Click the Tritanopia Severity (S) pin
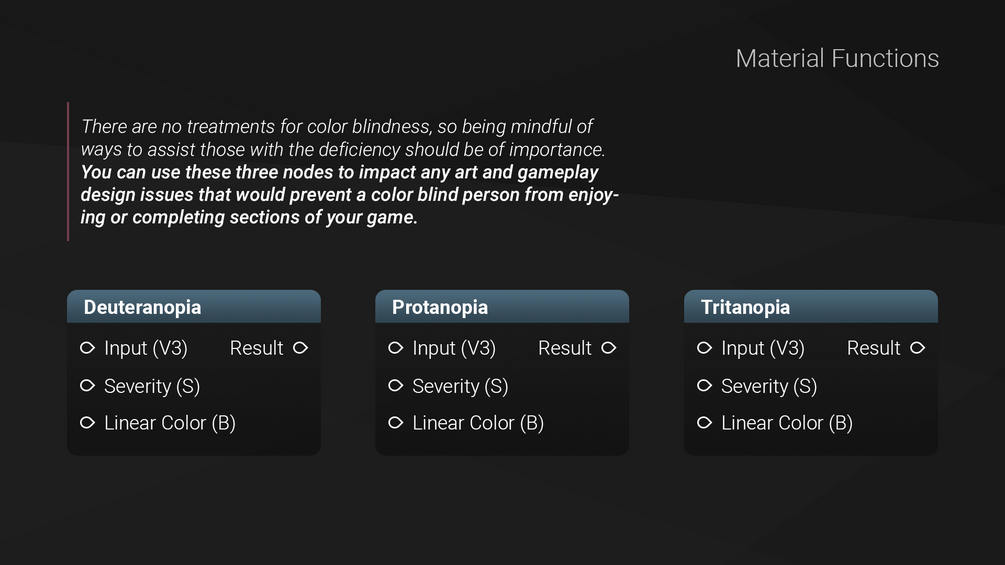 [704, 386]
